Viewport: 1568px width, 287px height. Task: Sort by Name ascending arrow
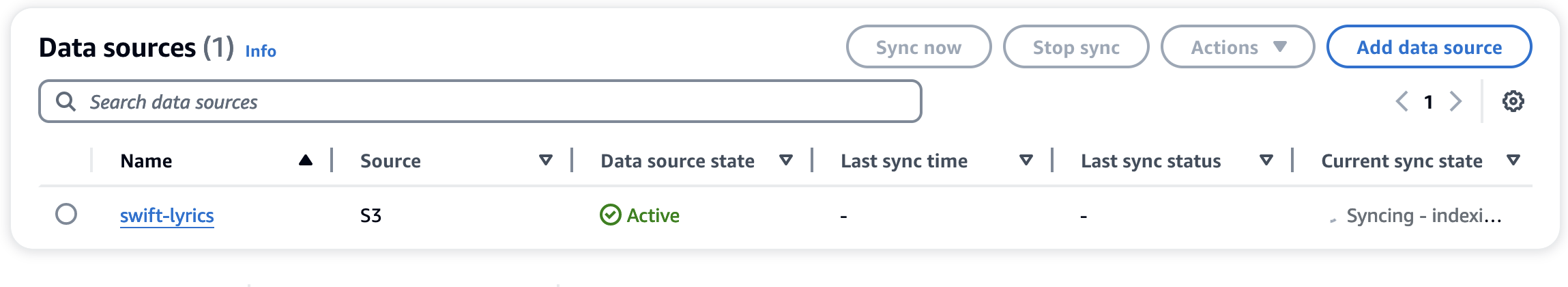point(306,161)
